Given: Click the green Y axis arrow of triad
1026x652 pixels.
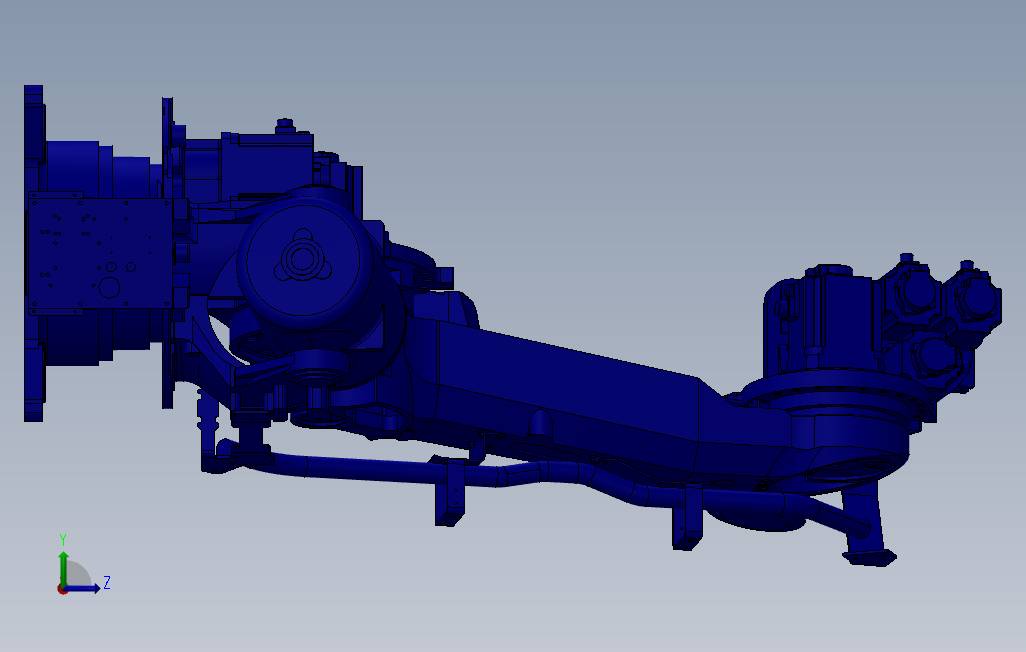Looking at the screenshot, I should point(63,568).
